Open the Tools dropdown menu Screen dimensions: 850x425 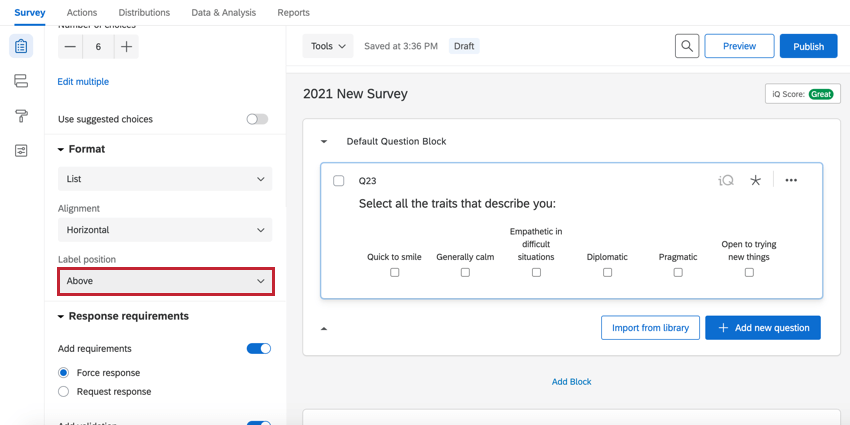coord(328,46)
